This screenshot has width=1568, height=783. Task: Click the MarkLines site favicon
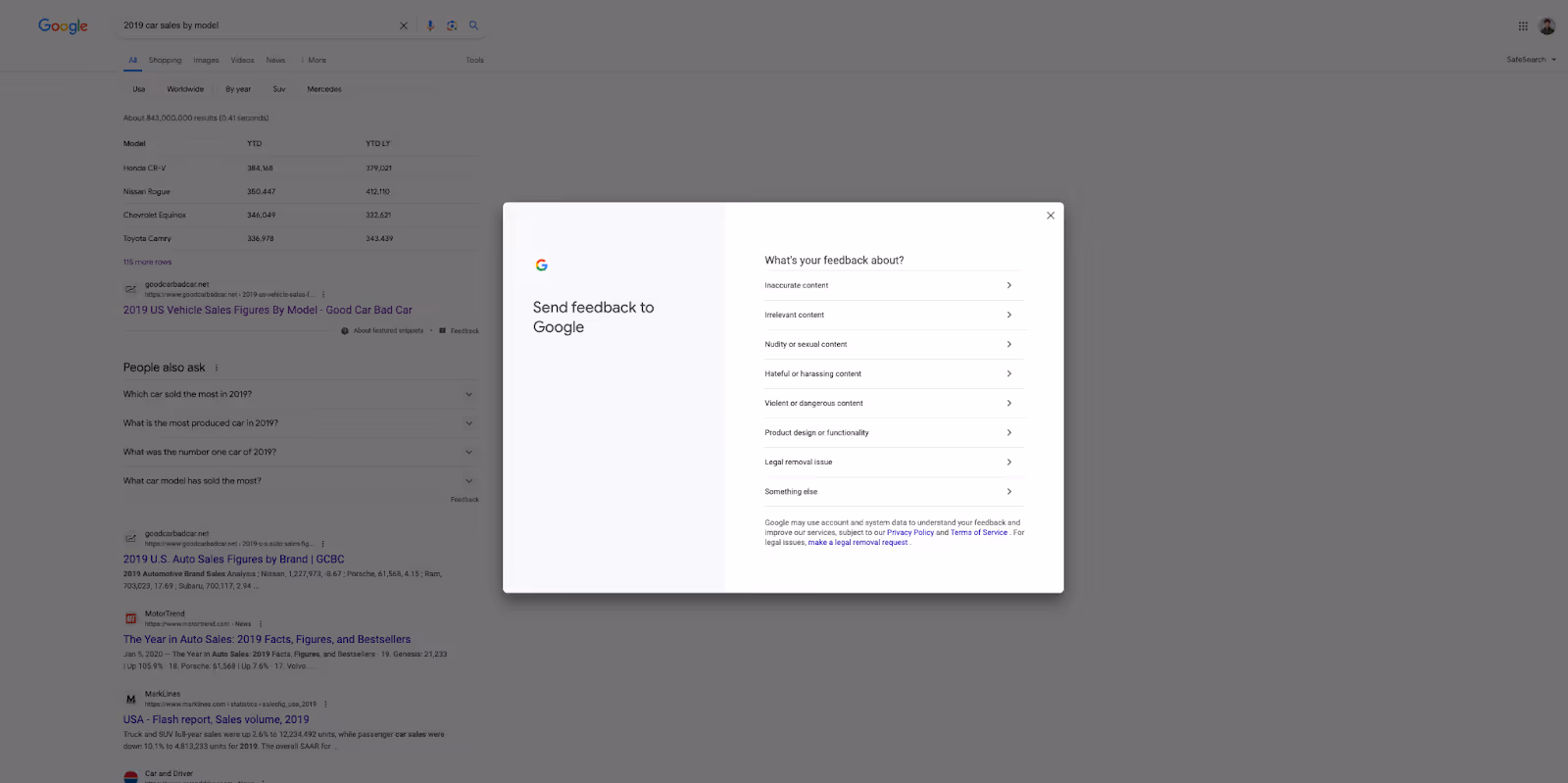130,699
